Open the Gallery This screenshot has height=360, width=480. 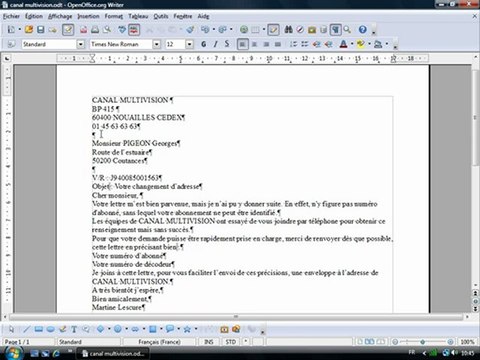point(312,30)
